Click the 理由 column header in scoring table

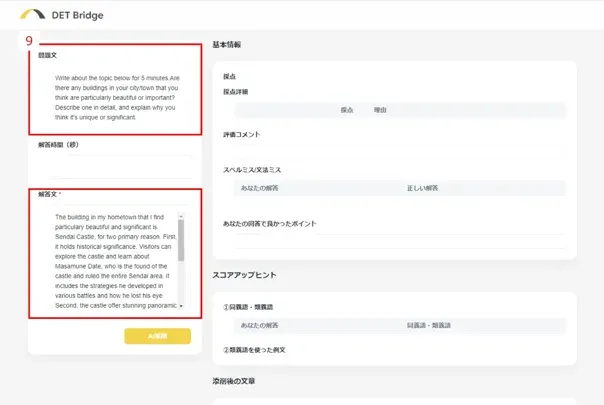pyautogui.click(x=380, y=110)
